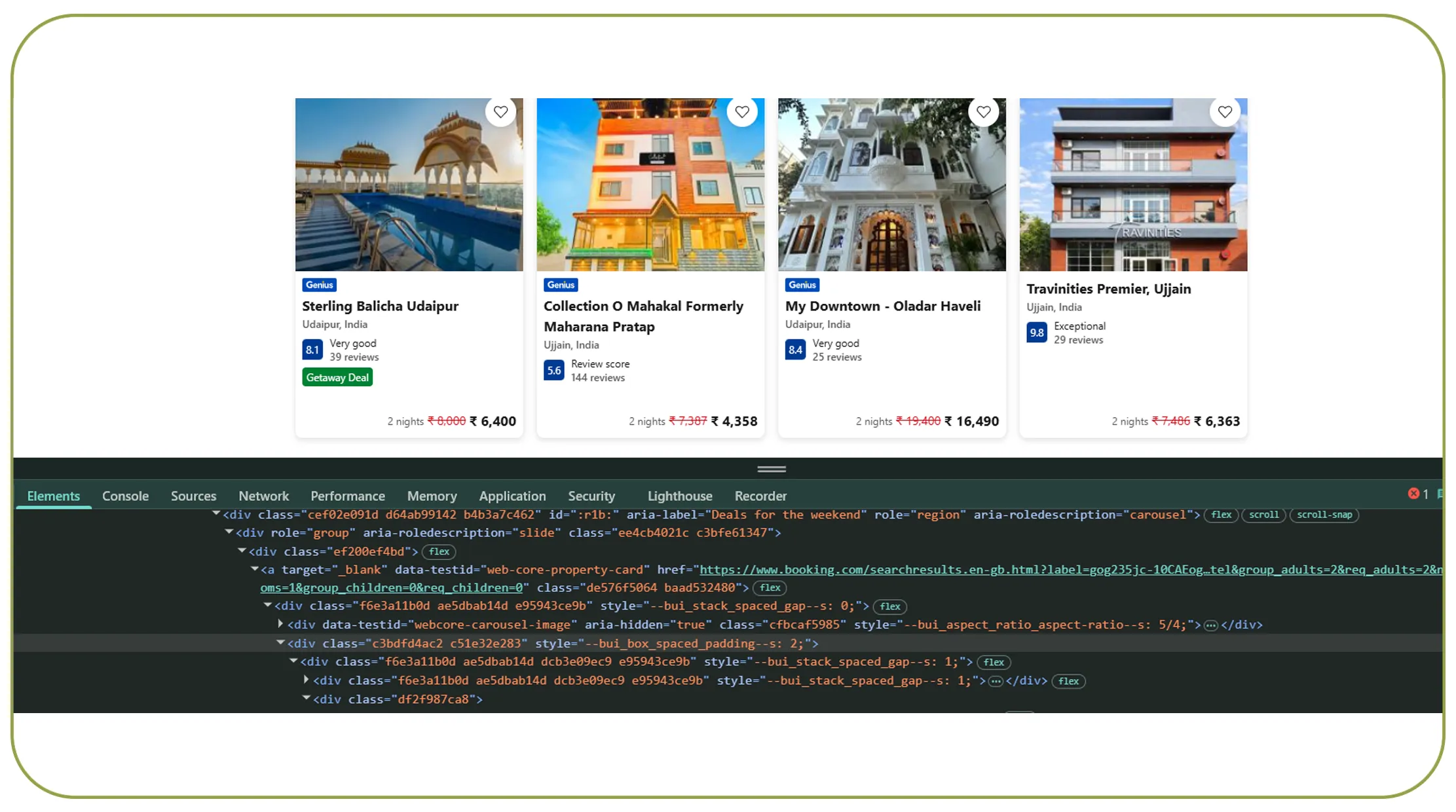Open the Performance tab
Viewport: 1456px width, 812px height.
click(348, 496)
